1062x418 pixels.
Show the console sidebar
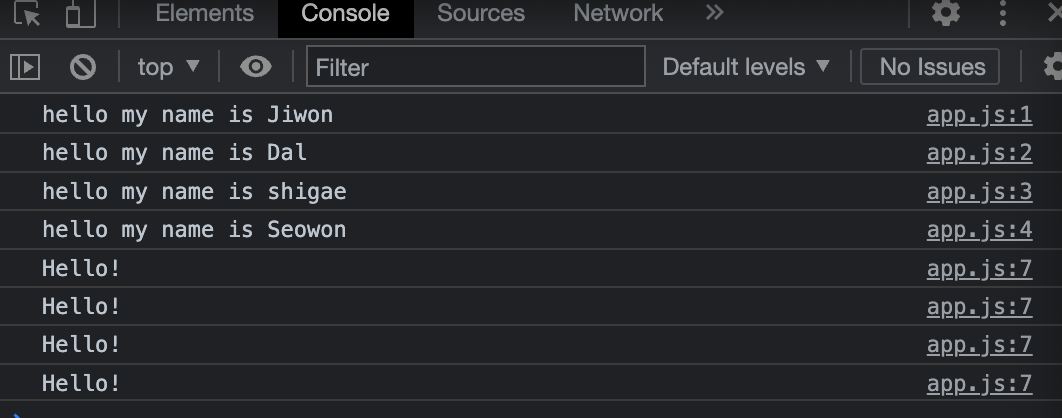[25, 67]
